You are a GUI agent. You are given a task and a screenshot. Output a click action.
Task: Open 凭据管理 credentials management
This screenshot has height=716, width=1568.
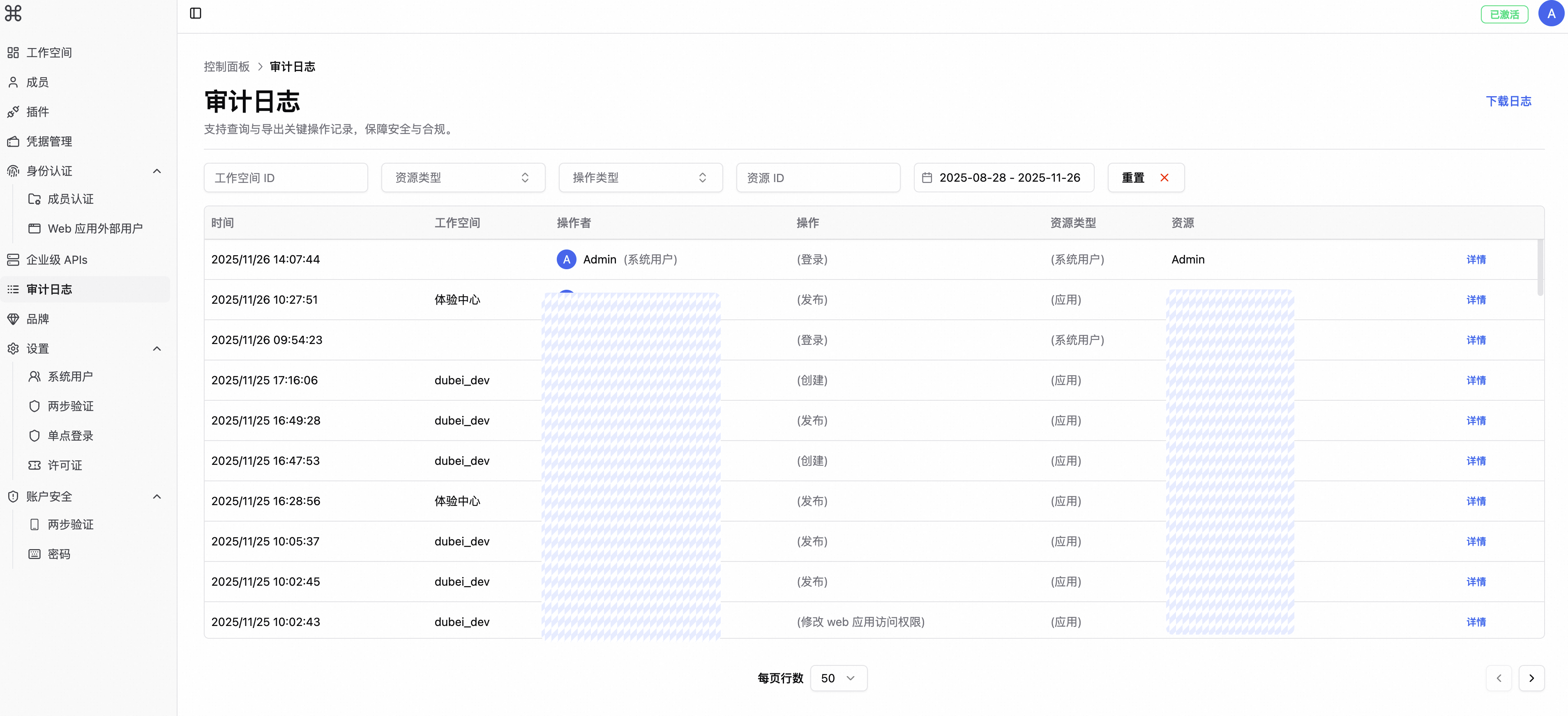click(x=49, y=141)
